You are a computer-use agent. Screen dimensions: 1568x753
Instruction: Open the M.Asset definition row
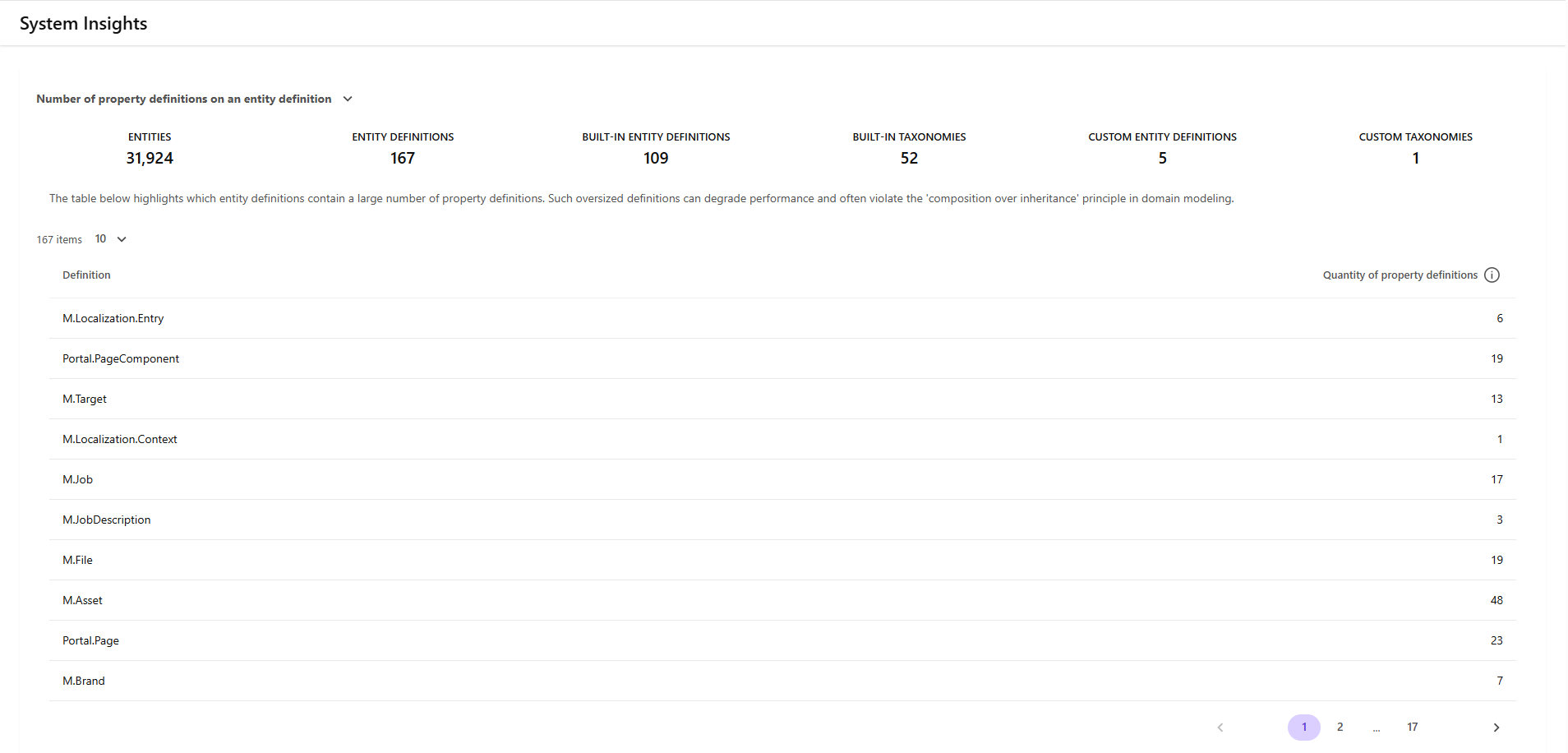[x=83, y=601]
